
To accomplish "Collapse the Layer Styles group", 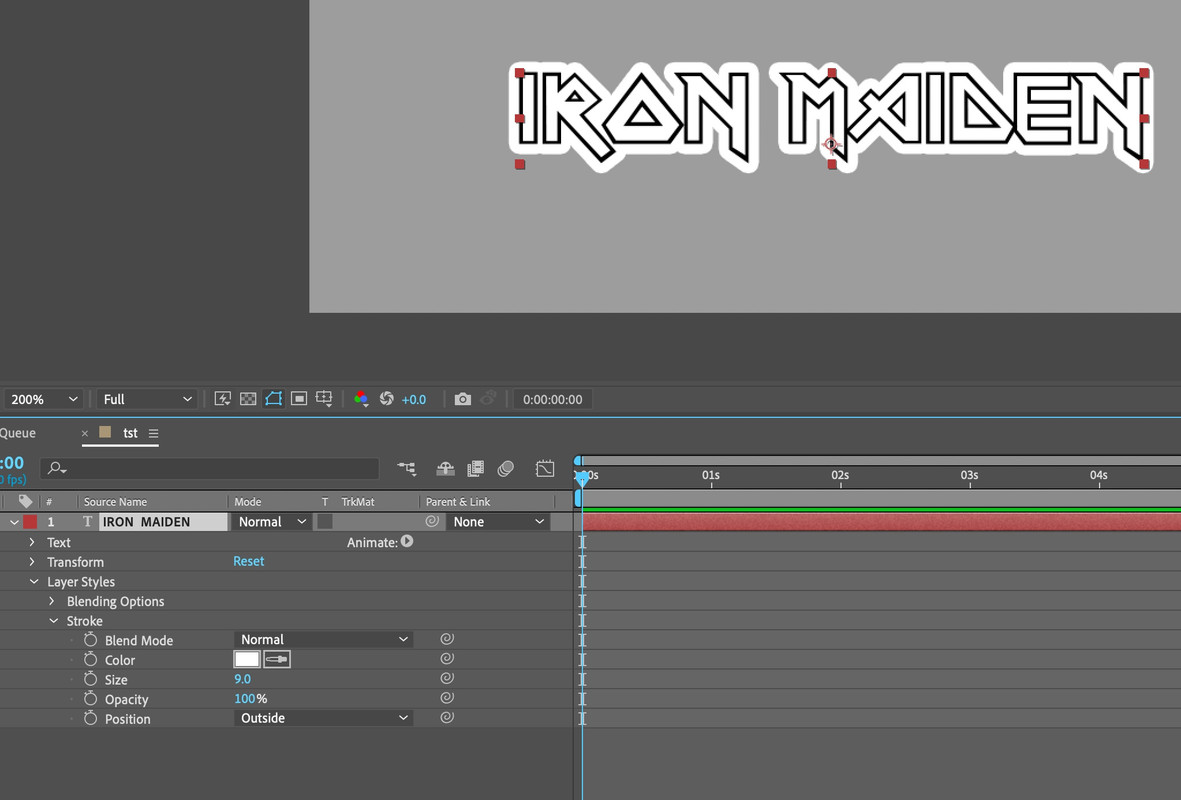I will coord(34,582).
